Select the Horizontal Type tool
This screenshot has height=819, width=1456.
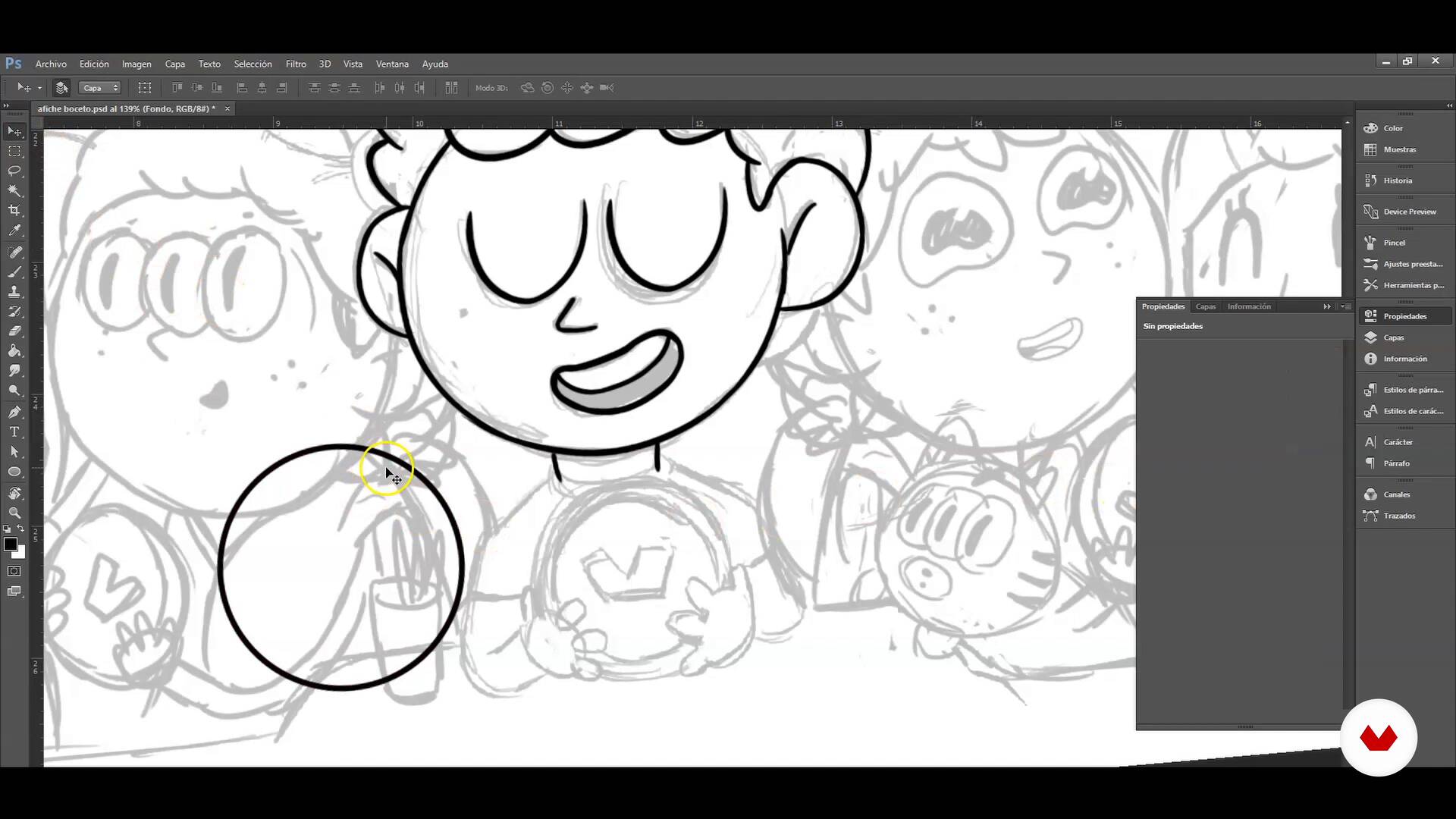click(x=14, y=431)
